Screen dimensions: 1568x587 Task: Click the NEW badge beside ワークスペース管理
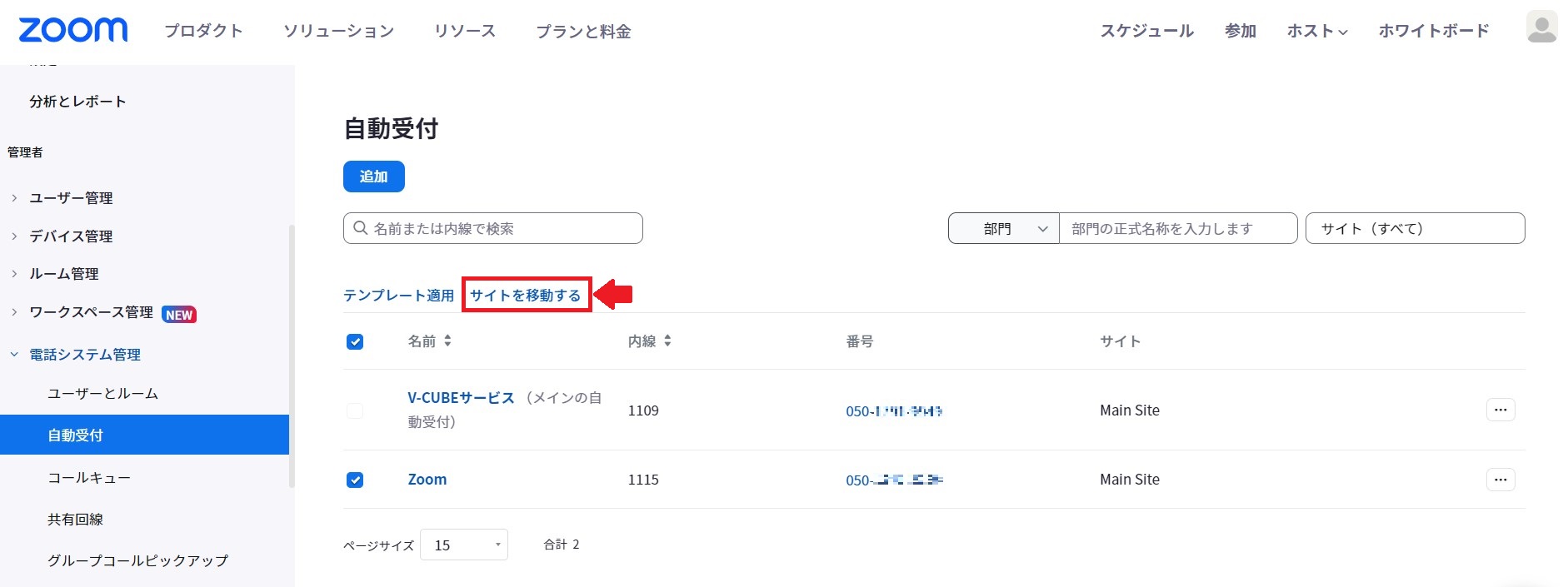coord(179,315)
